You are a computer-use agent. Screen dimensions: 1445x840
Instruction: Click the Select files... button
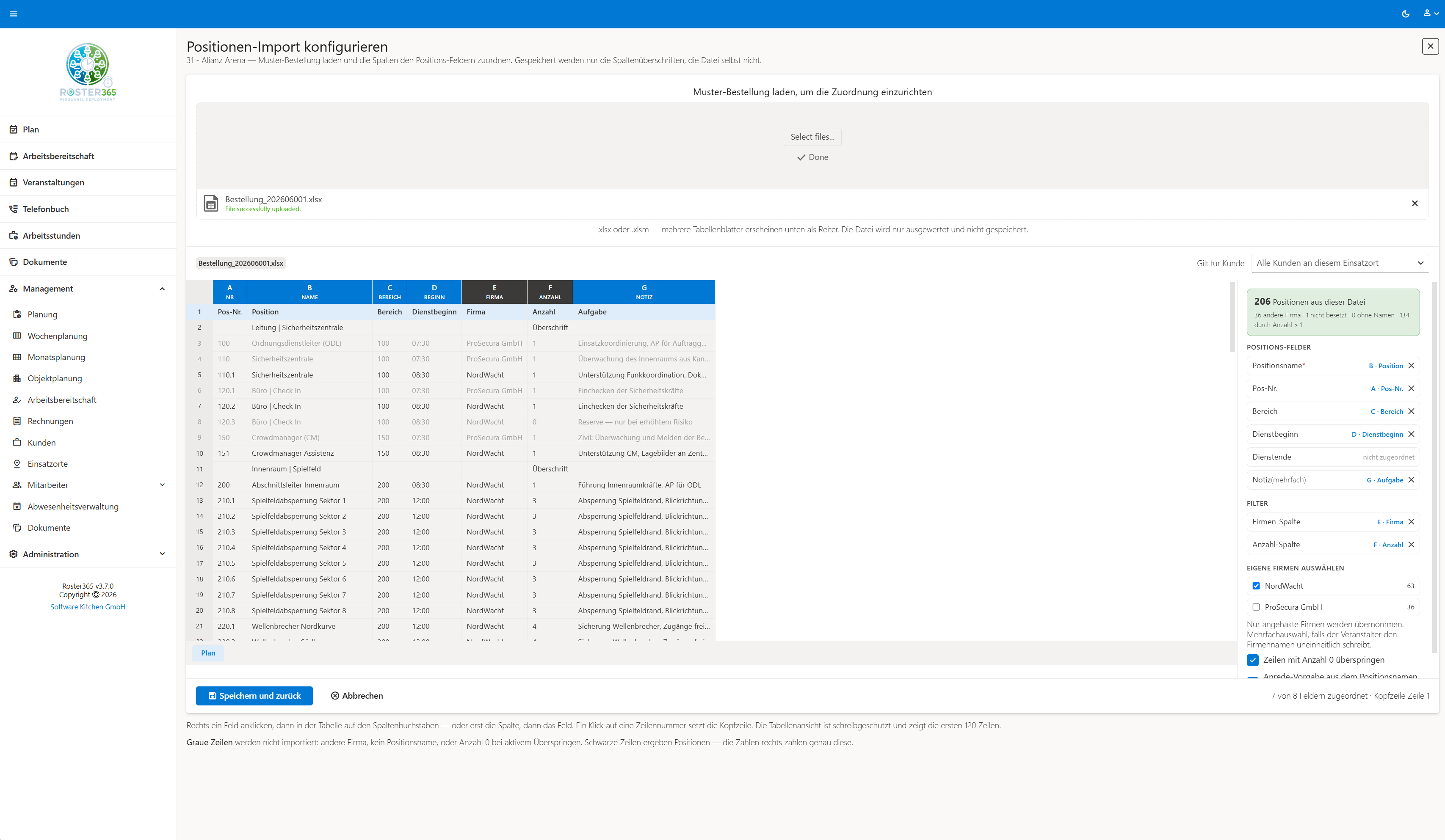coord(812,137)
